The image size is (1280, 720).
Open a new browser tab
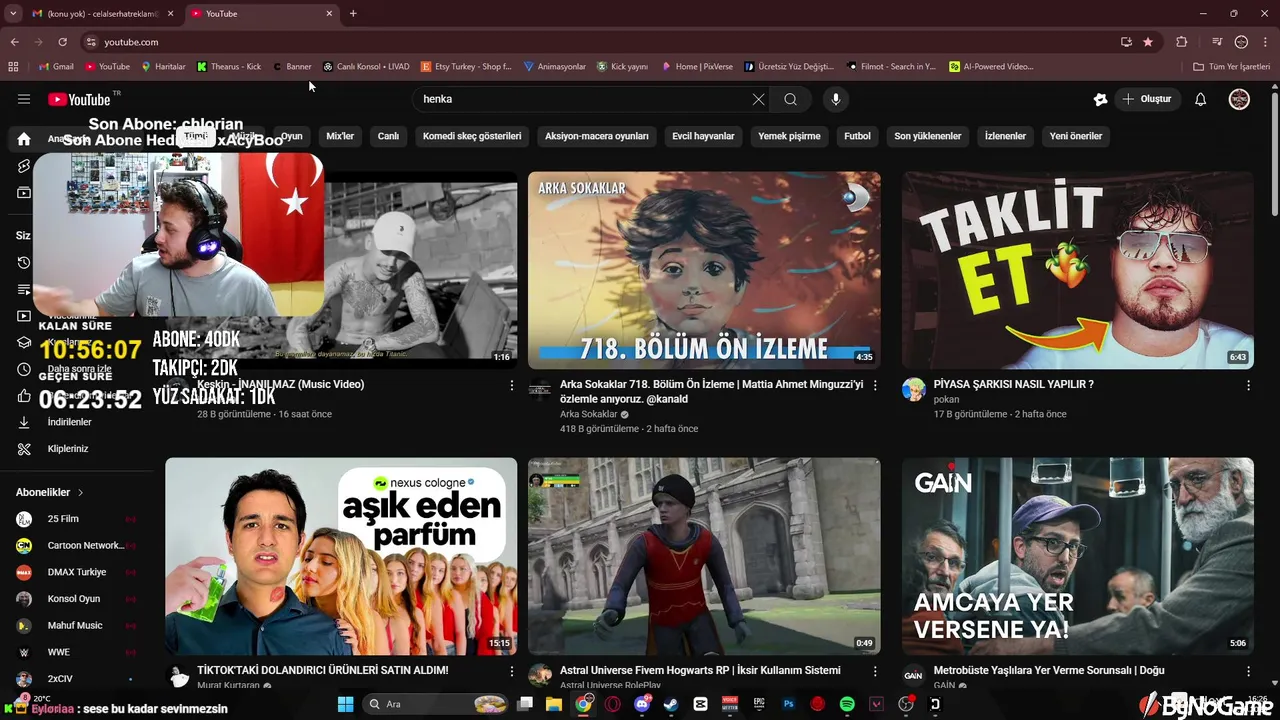(x=353, y=13)
